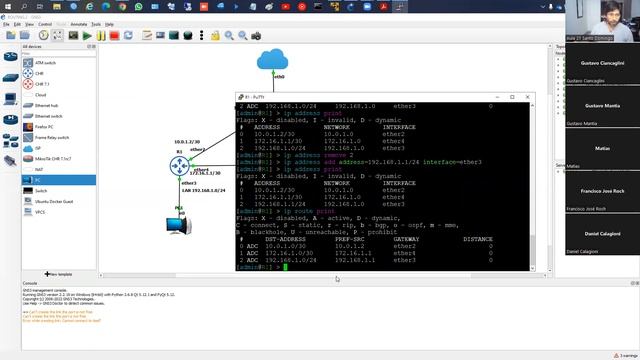Select PC1 node on canvas
The image size is (640, 360).
pos(179,225)
